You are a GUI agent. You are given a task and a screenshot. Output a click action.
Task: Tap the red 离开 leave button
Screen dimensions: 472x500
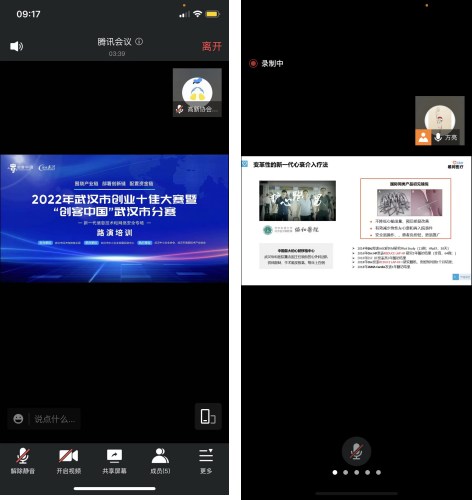[211, 46]
